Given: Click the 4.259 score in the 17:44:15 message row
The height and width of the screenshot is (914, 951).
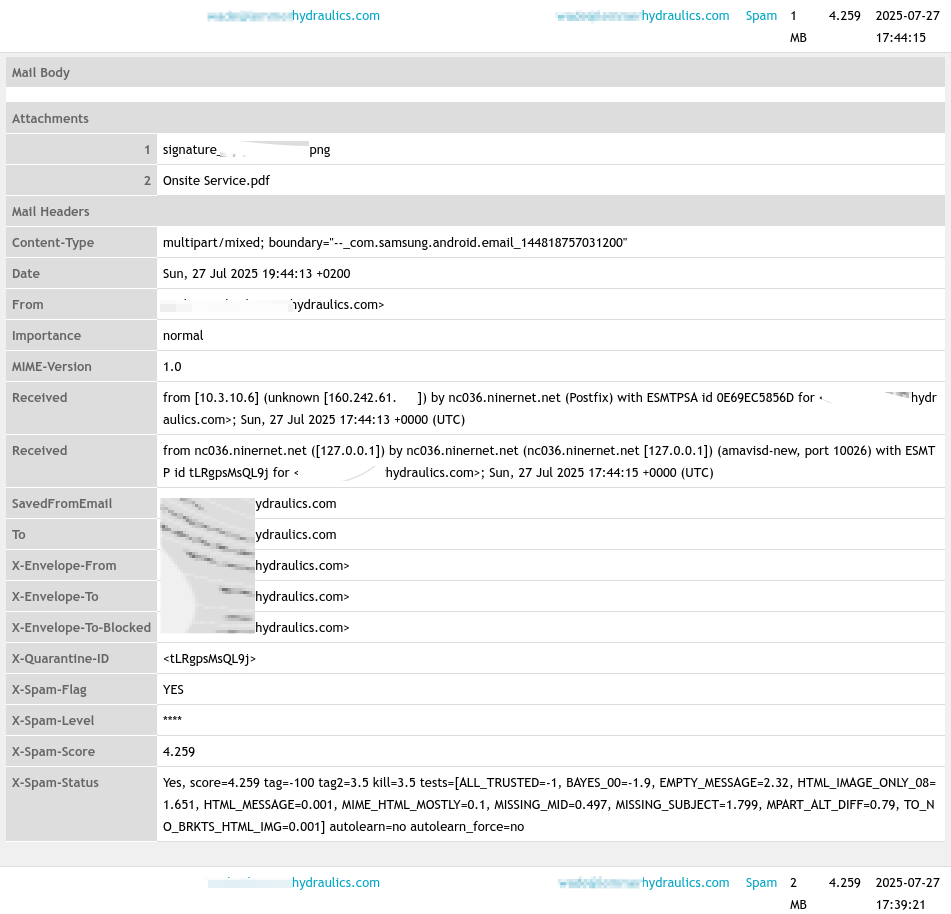Looking at the screenshot, I should coord(845,16).
